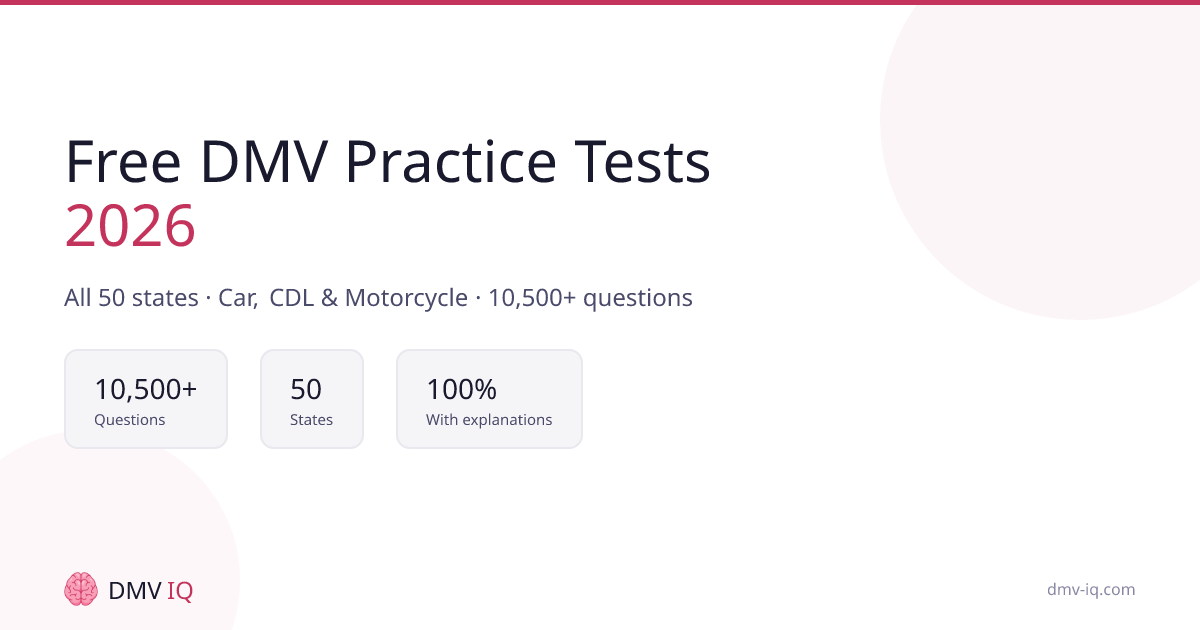The image size is (1200, 630).
Task: Click the "With explanations" label
Action: click(x=489, y=420)
